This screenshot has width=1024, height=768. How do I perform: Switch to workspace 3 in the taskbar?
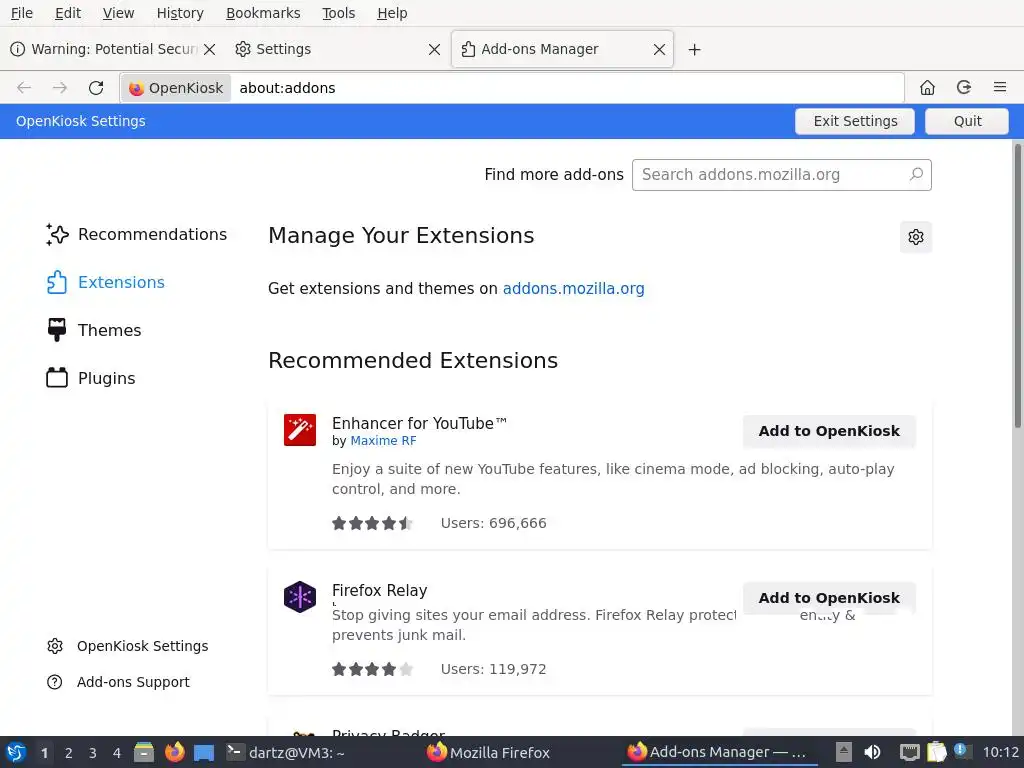pyautogui.click(x=93, y=753)
